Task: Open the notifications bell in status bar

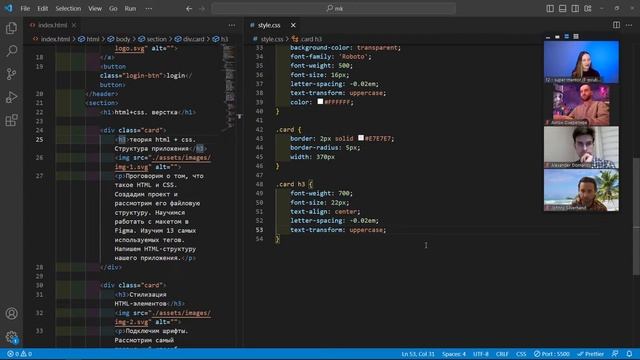Action: (x=629, y=354)
